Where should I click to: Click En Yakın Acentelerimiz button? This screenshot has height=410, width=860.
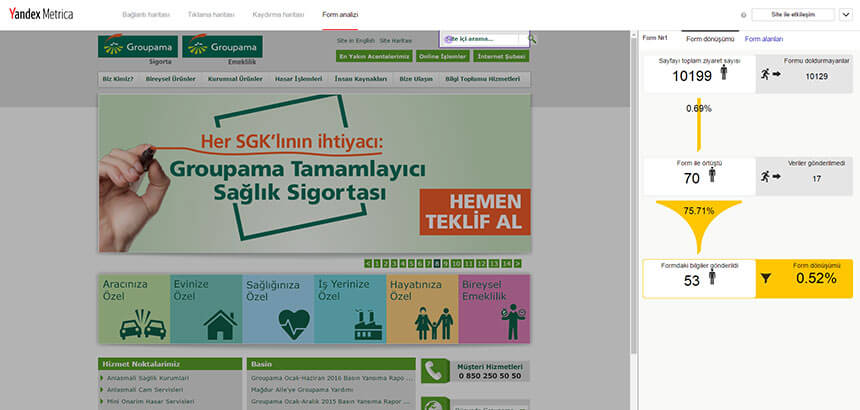(375, 56)
